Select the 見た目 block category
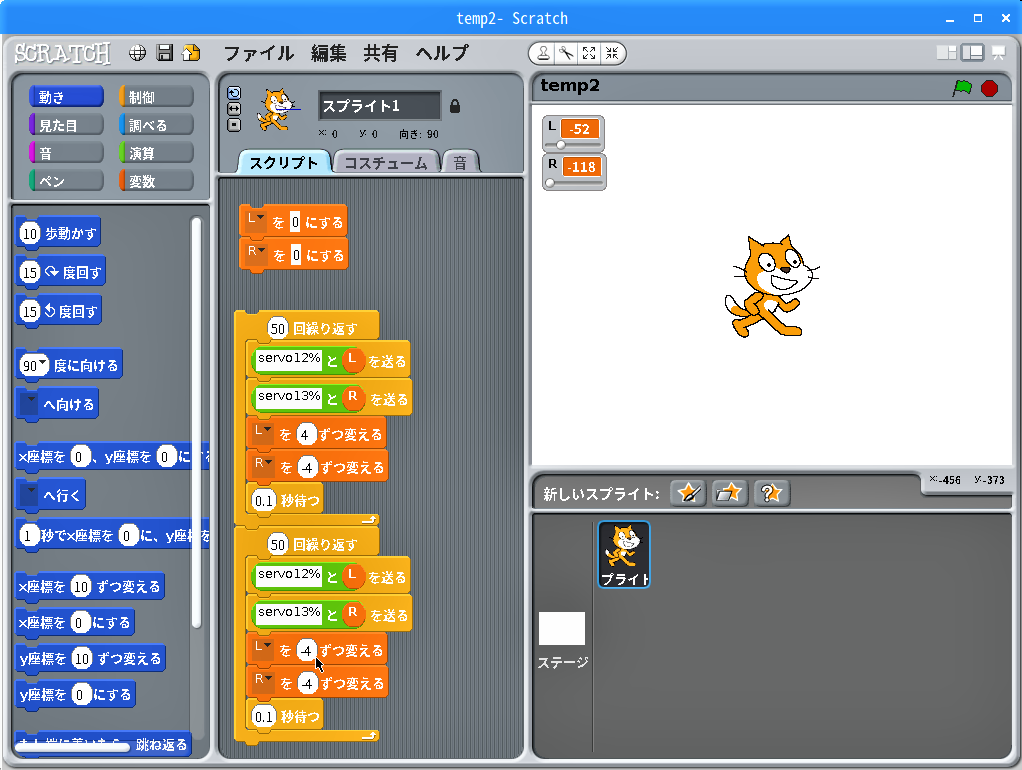Image resolution: width=1022 pixels, height=770 pixels. point(66,125)
